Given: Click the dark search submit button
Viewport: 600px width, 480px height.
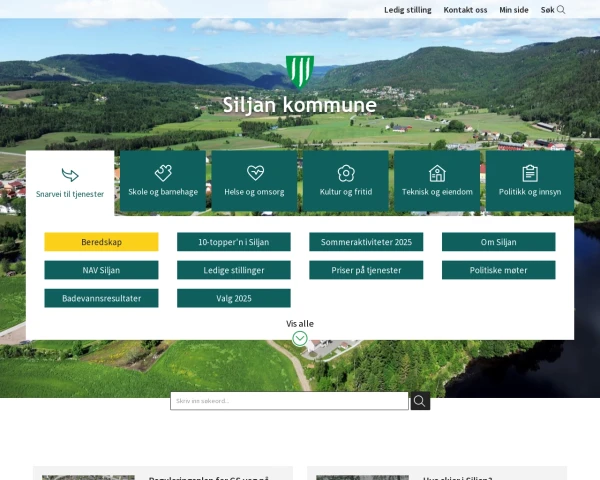Looking at the screenshot, I should point(420,401).
